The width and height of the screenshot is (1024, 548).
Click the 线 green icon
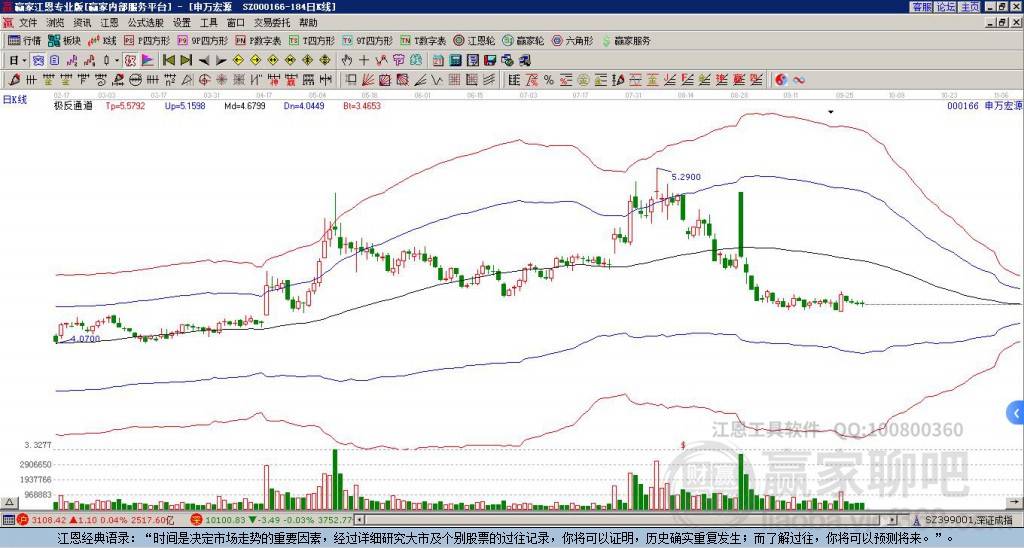pos(415,61)
